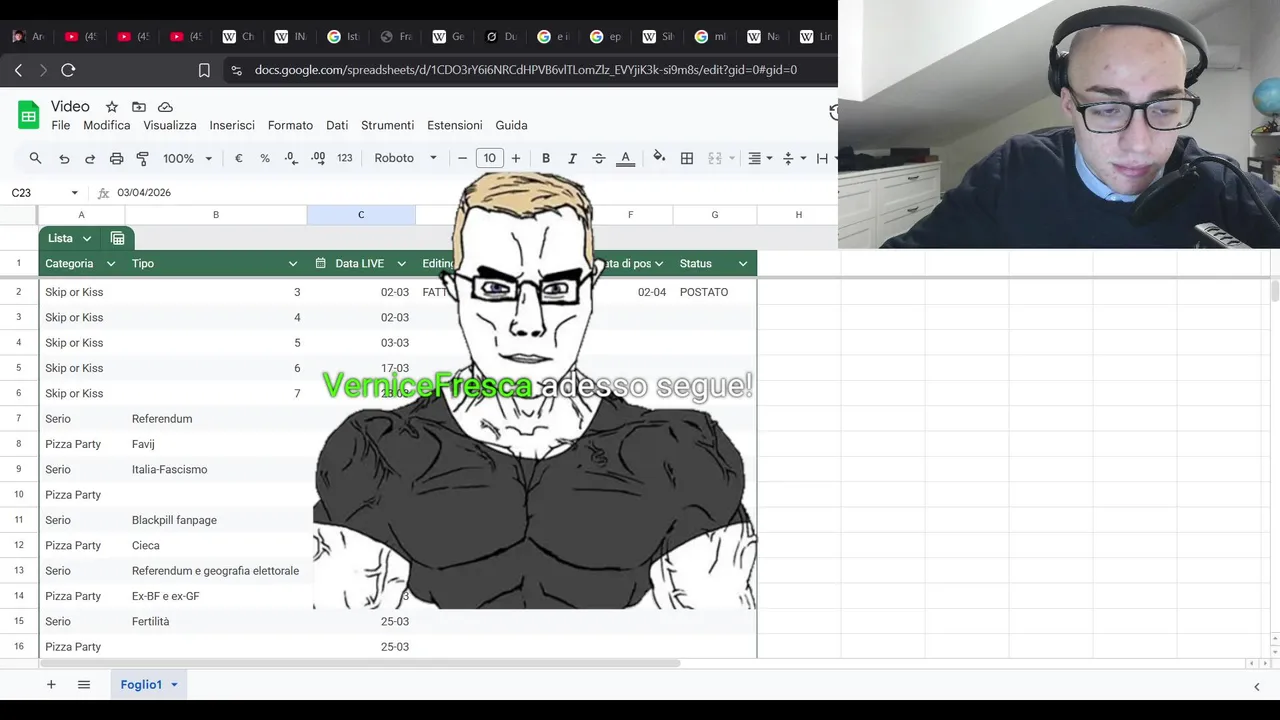The width and height of the screenshot is (1280, 720).
Task: Open the Data LIVE column dropdown
Action: point(401,264)
